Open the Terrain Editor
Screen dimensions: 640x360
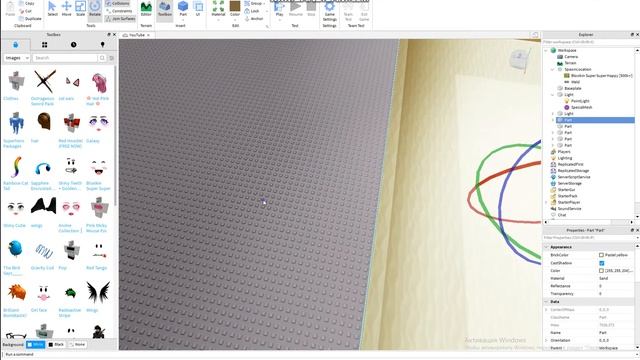[146, 9]
